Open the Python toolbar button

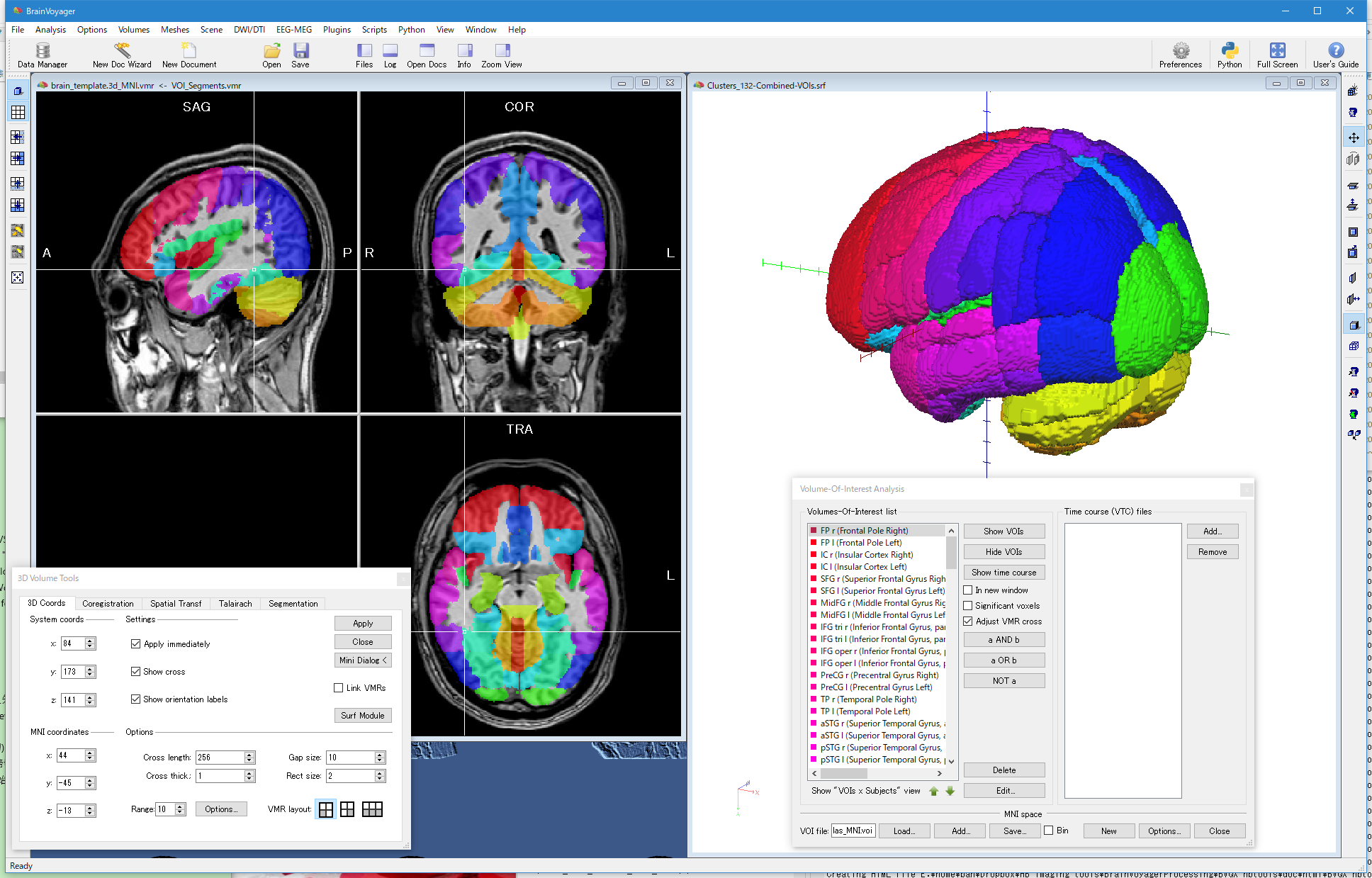[1230, 55]
